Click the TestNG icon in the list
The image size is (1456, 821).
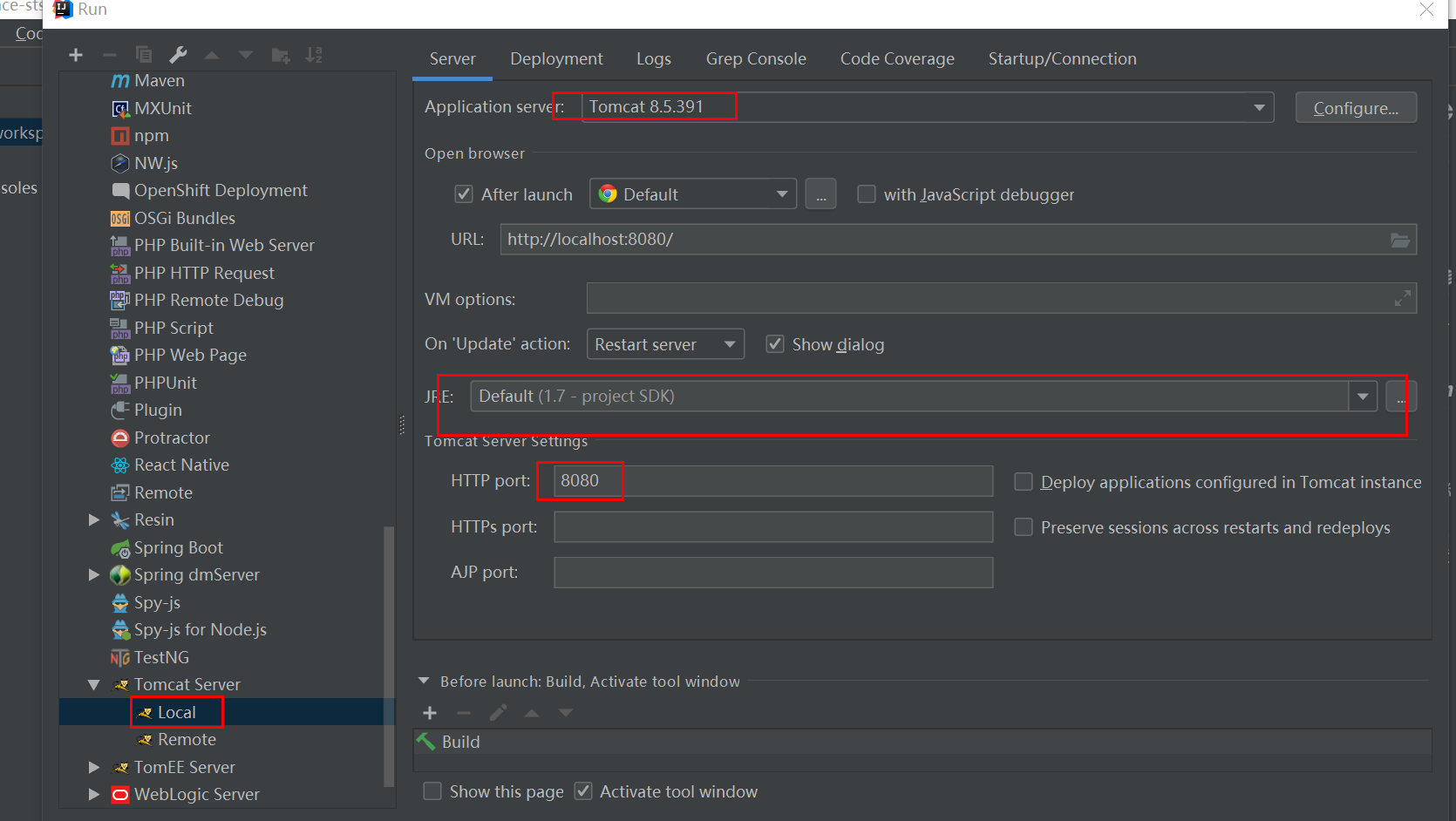120,658
